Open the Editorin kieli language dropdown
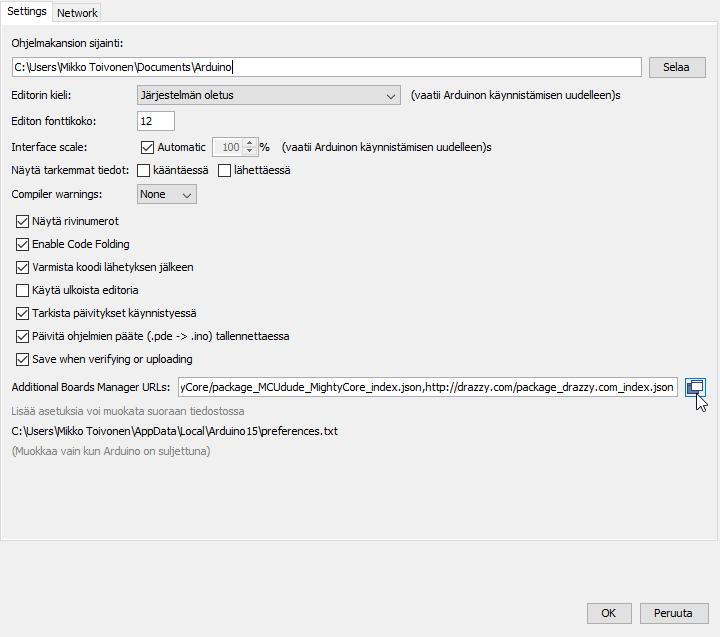 click(269, 95)
